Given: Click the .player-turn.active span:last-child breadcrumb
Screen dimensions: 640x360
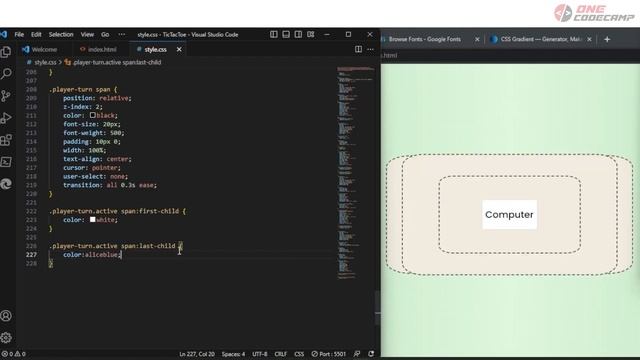Looking at the screenshot, I should [x=113, y=62].
